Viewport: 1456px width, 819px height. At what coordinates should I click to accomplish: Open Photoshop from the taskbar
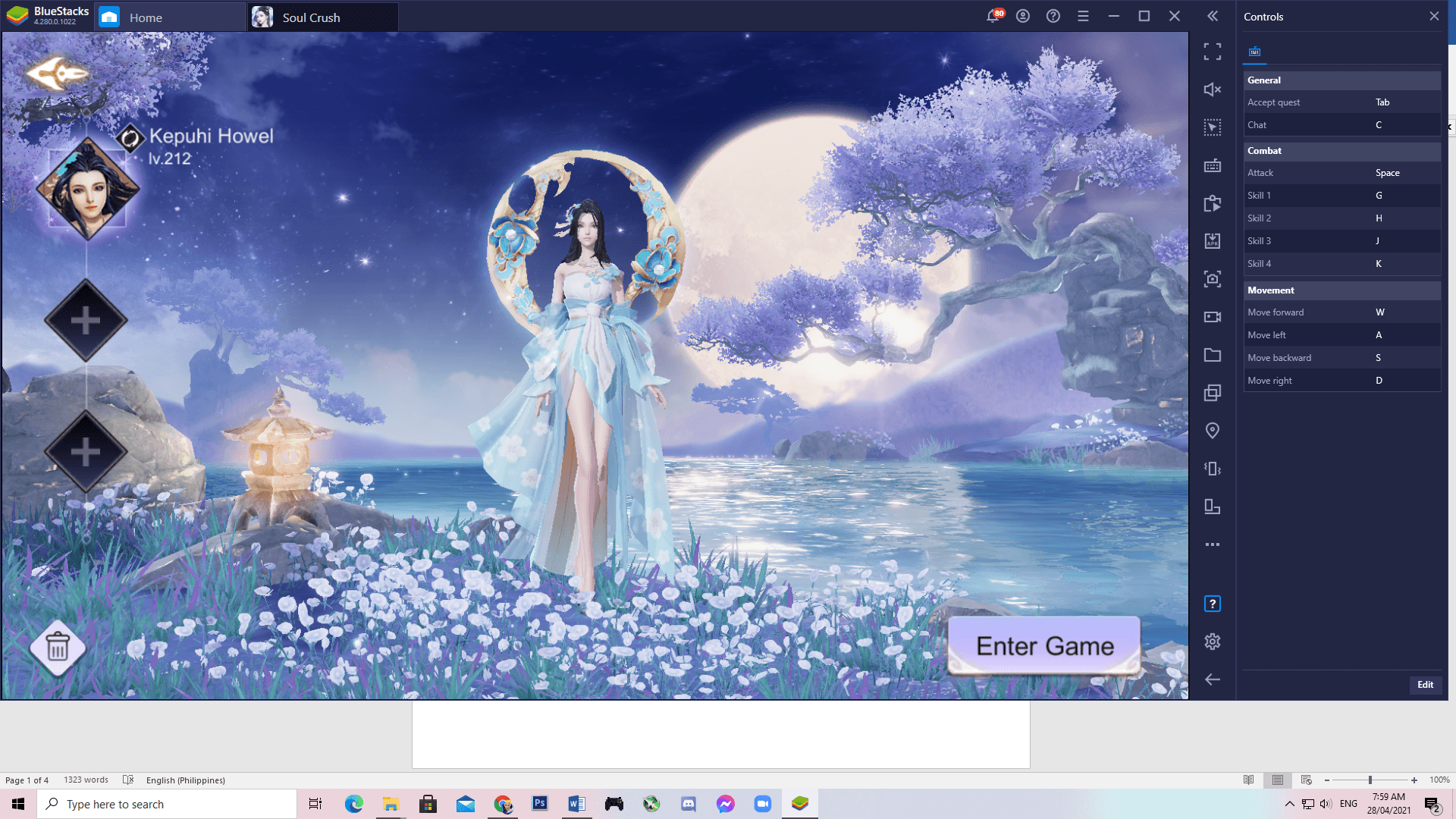pyautogui.click(x=540, y=804)
